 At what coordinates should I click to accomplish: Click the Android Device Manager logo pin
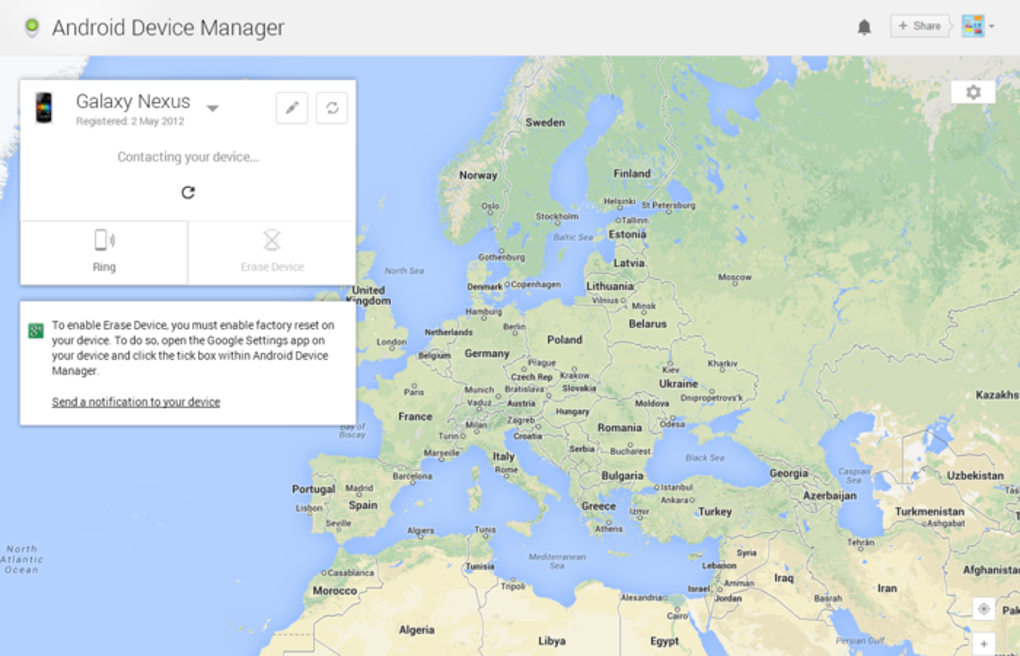click(x=31, y=27)
